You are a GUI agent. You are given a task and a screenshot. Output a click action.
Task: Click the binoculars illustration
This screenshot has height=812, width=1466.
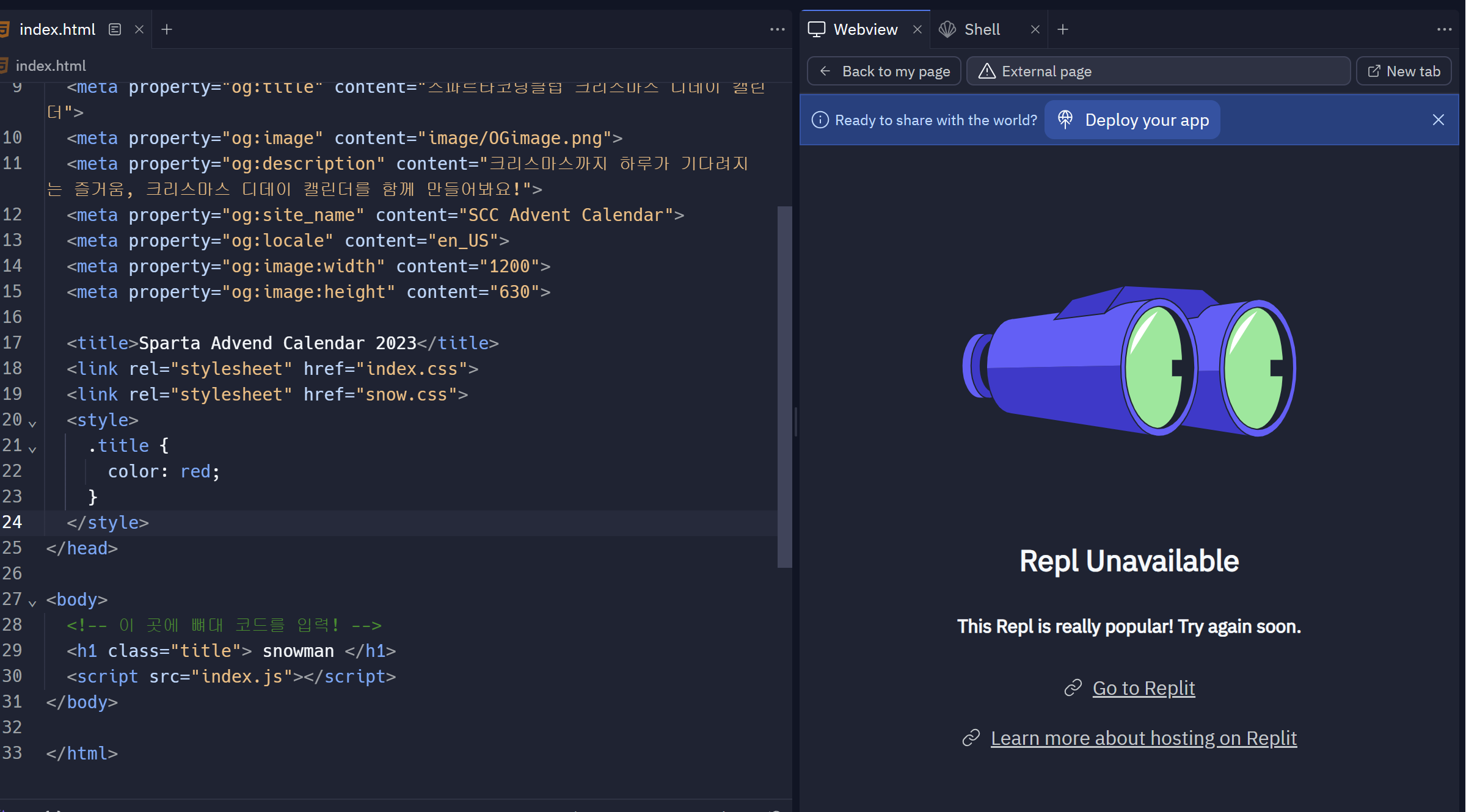tap(1129, 361)
